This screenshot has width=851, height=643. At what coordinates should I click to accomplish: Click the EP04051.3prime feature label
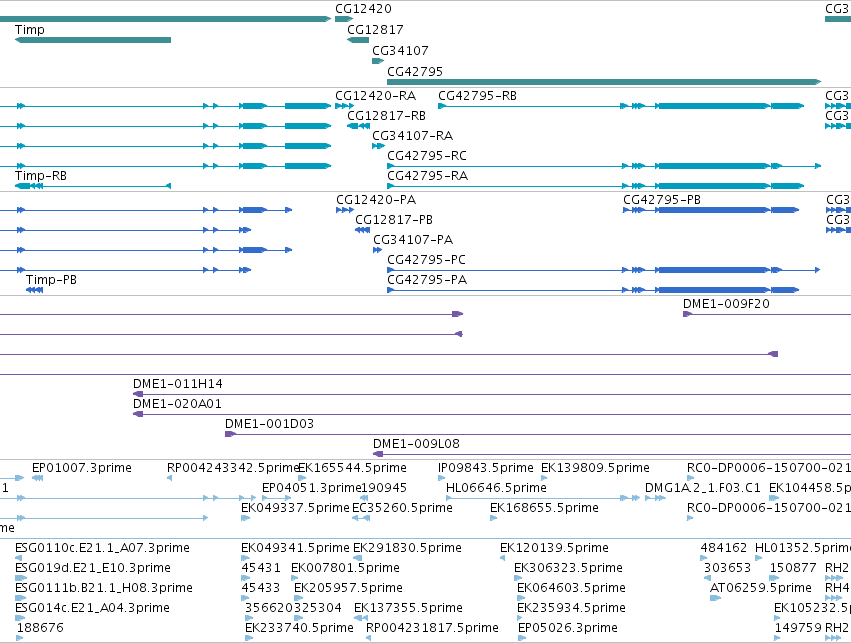point(312,488)
